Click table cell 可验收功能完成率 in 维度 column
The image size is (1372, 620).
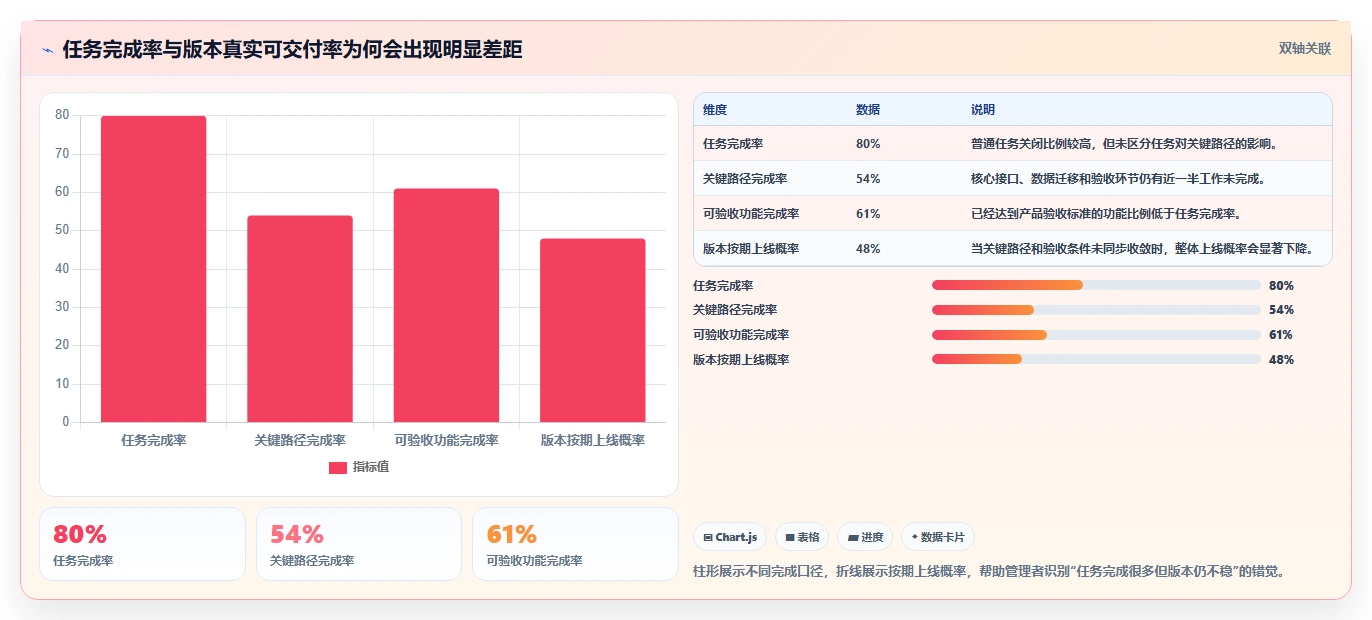click(751, 214)
